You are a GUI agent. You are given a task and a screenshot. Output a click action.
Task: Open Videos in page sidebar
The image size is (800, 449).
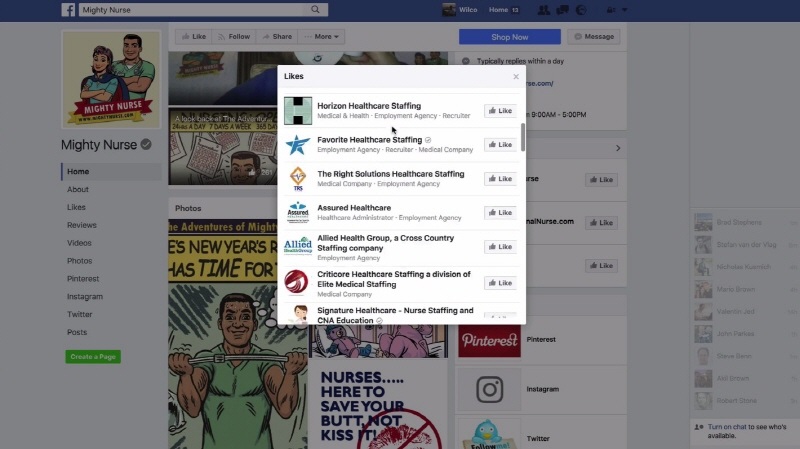pos(79,243)
